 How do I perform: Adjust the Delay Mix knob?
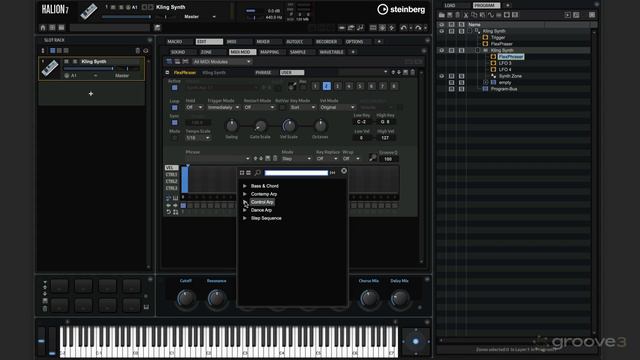pyautogui.click(x=399, y=298)
